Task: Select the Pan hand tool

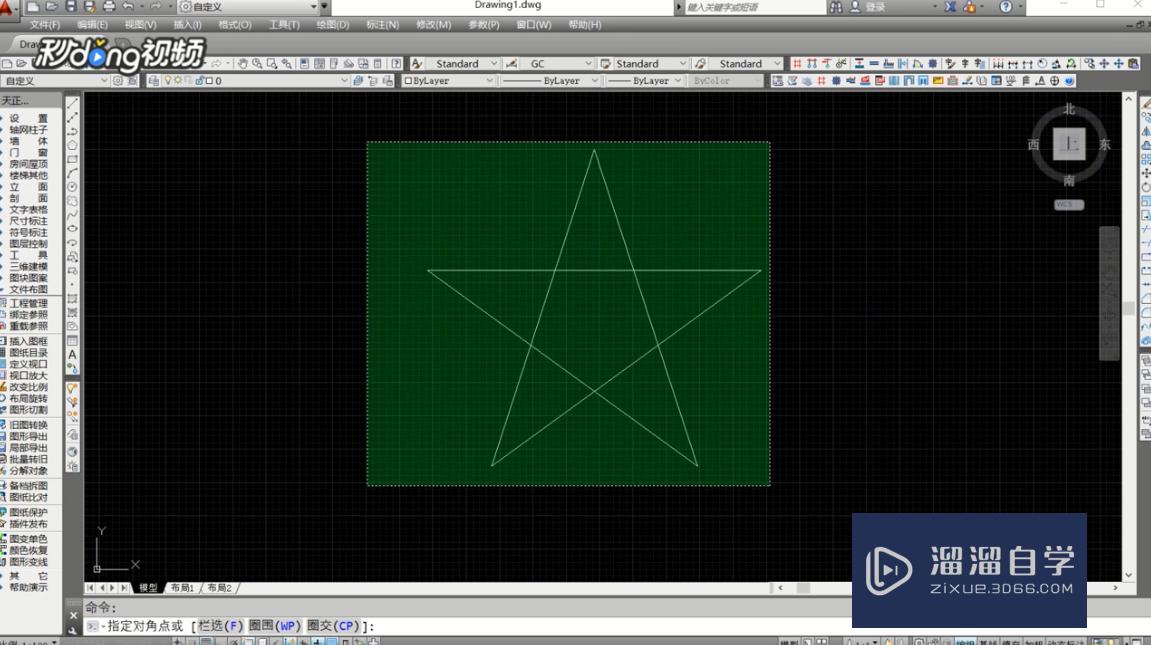Action: [242, 64]
